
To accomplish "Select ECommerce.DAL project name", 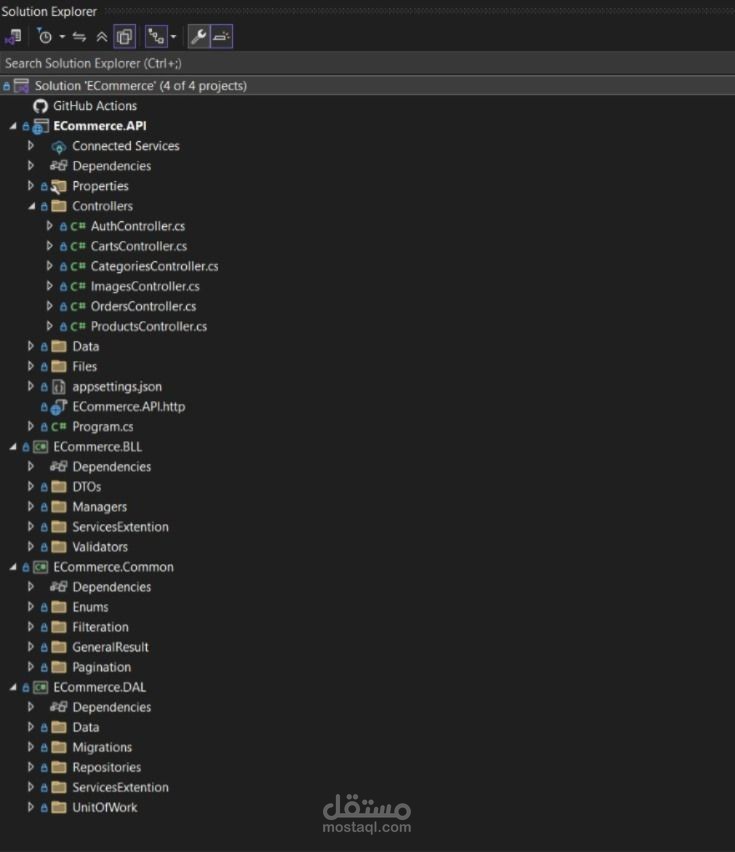I will (99, 687).
